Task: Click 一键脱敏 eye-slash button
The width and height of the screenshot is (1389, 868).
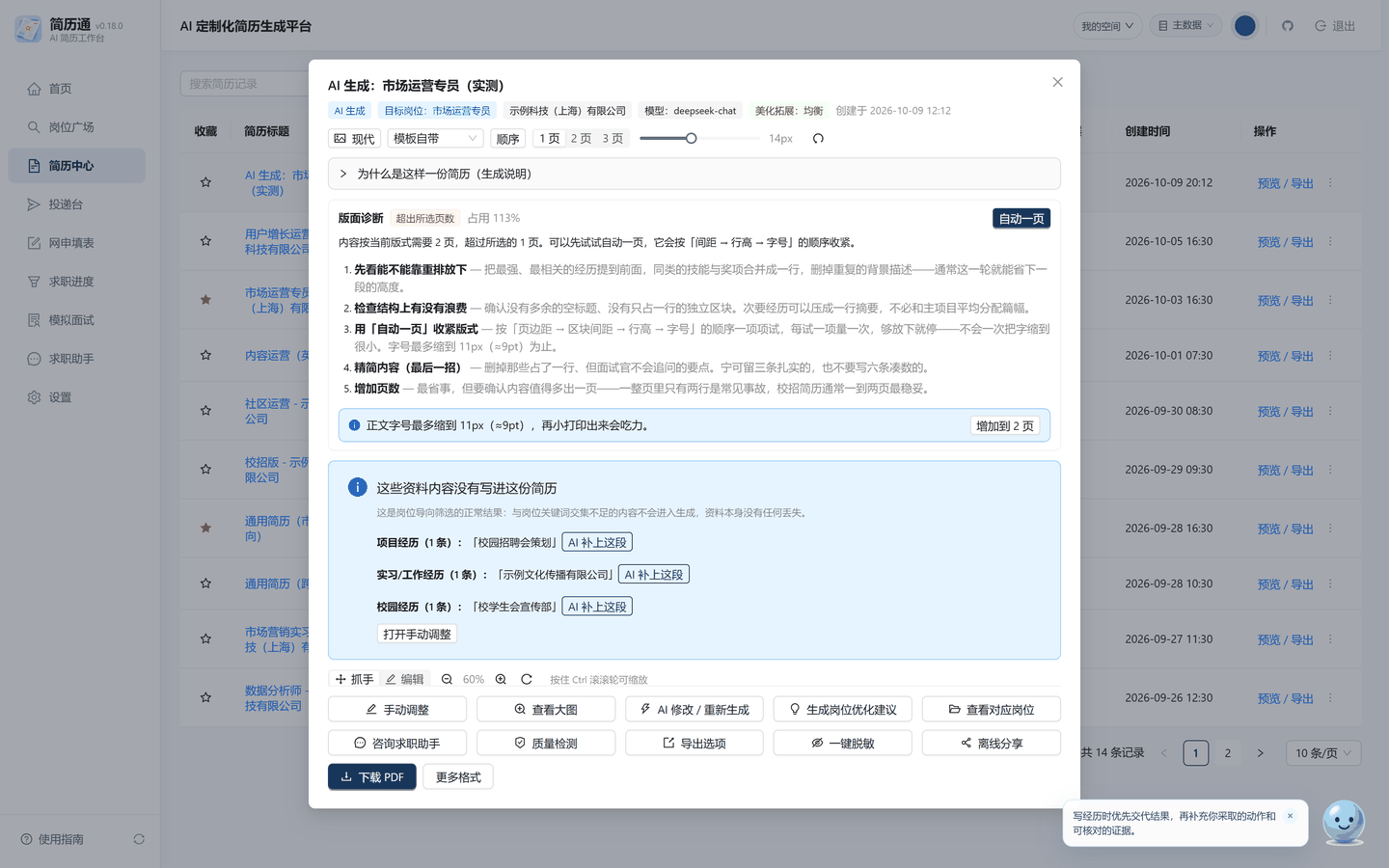Action: [x=843, y=743]
